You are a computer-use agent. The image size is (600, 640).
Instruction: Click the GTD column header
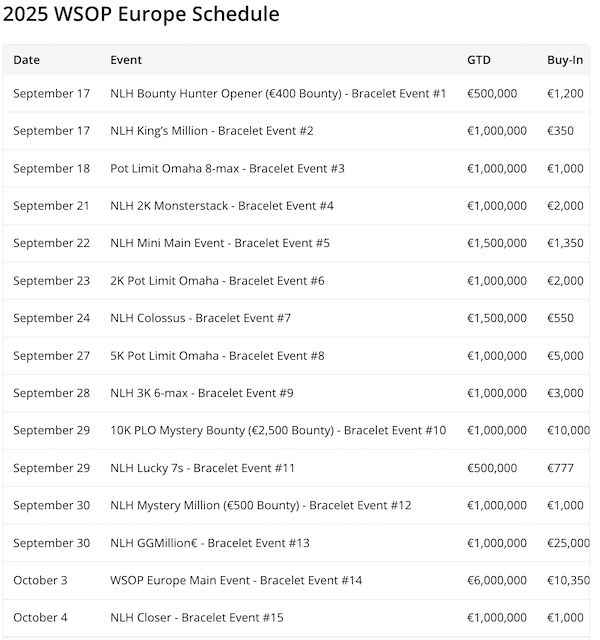coord(479,59)
